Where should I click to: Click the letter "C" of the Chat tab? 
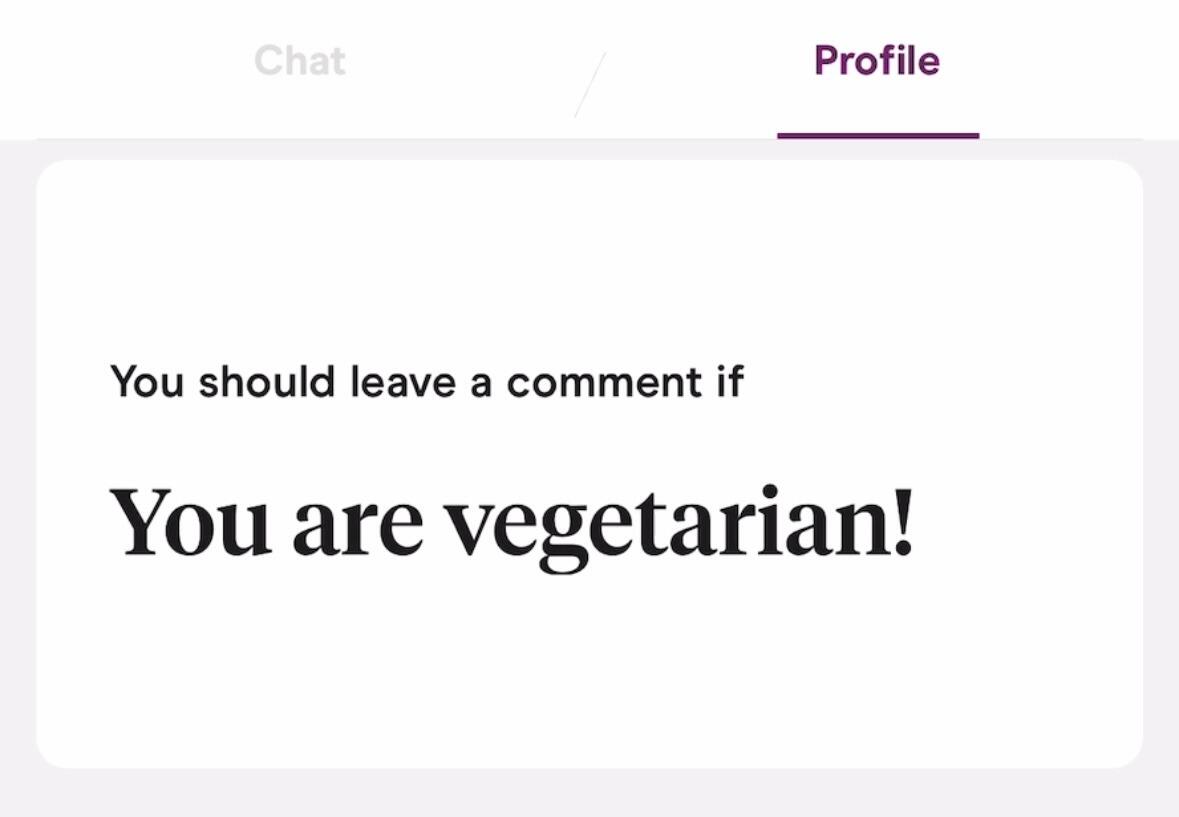pos(269,61)
